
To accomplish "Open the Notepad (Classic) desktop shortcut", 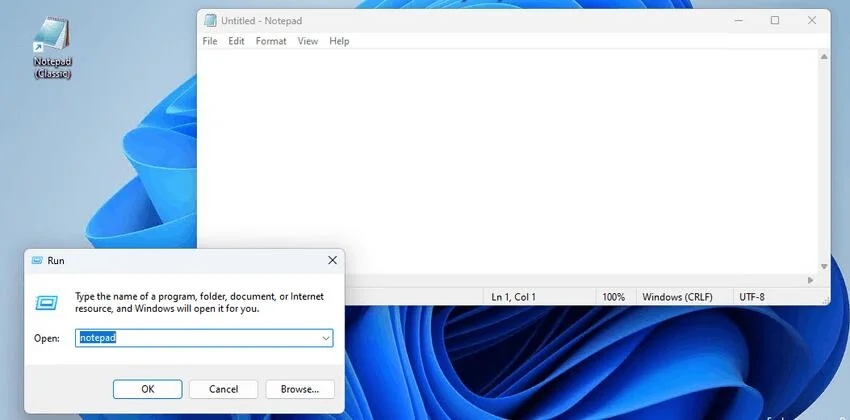I will (51, 40).
